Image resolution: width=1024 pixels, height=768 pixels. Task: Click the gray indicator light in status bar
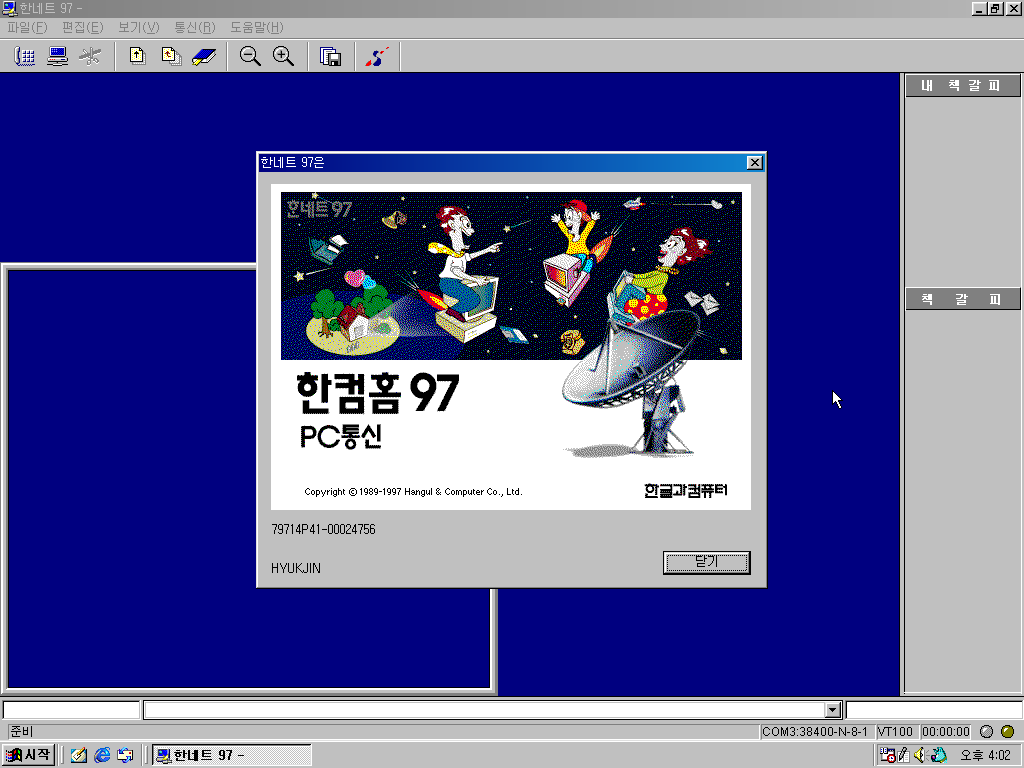(987, 731)
